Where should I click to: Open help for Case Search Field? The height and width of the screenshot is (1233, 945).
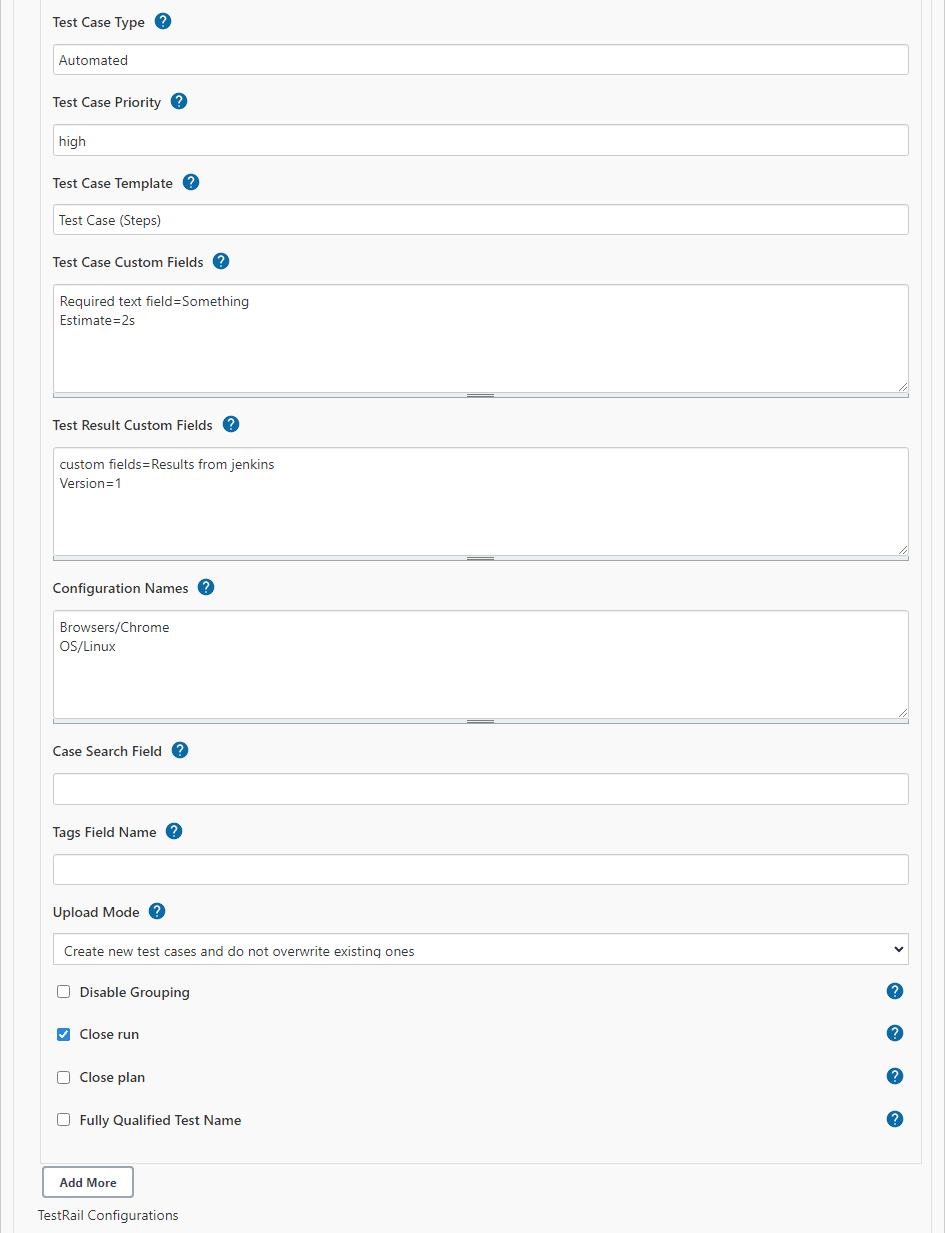(x=180, y=750)
